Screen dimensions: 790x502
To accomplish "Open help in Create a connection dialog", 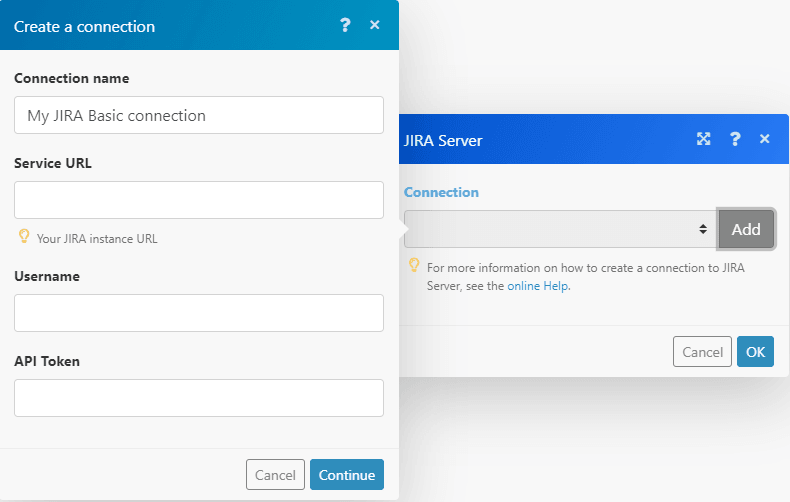I will point(345,26).
